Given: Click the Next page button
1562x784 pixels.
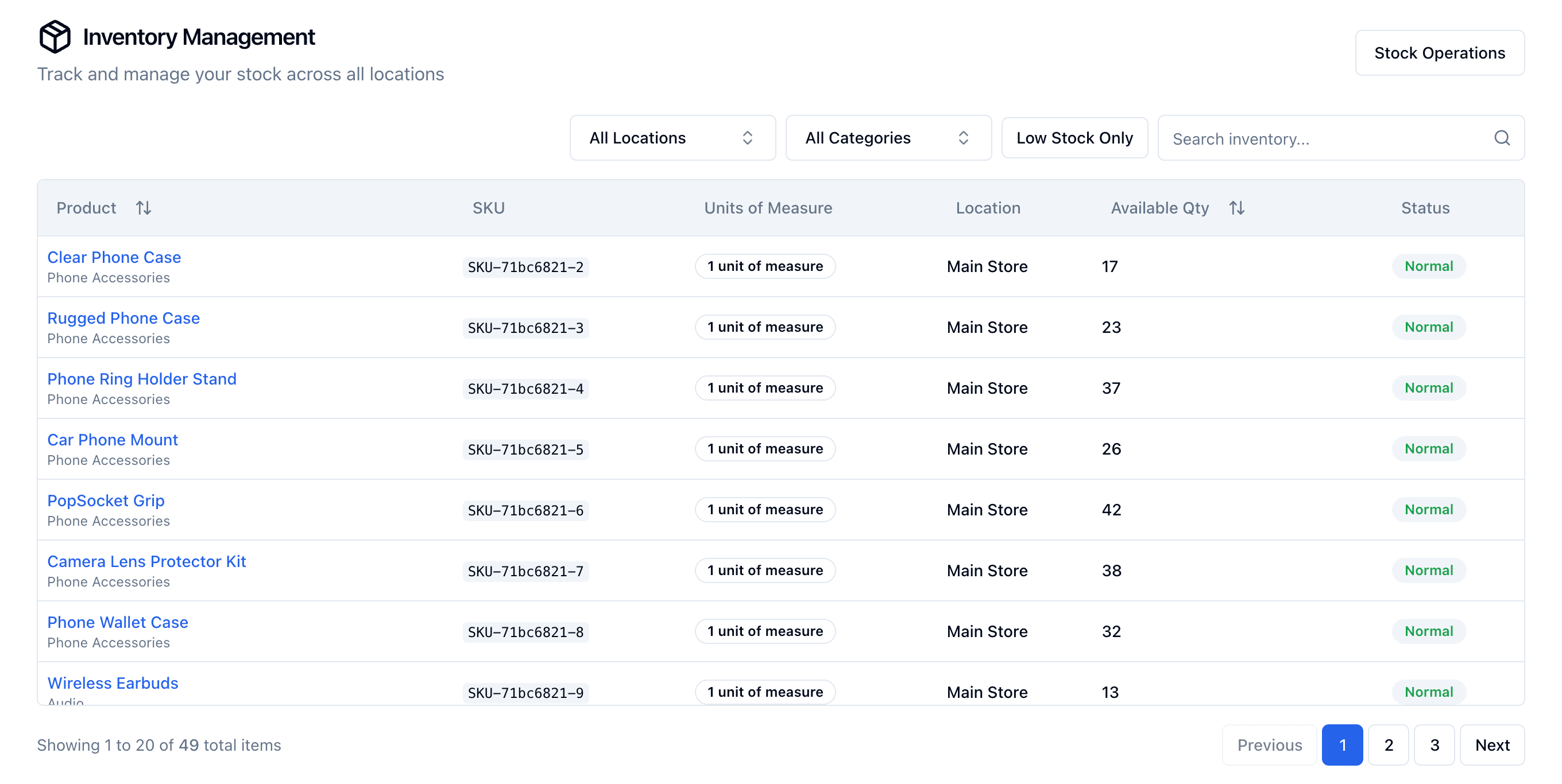Looking at the screenshot, I should 1492,744.
